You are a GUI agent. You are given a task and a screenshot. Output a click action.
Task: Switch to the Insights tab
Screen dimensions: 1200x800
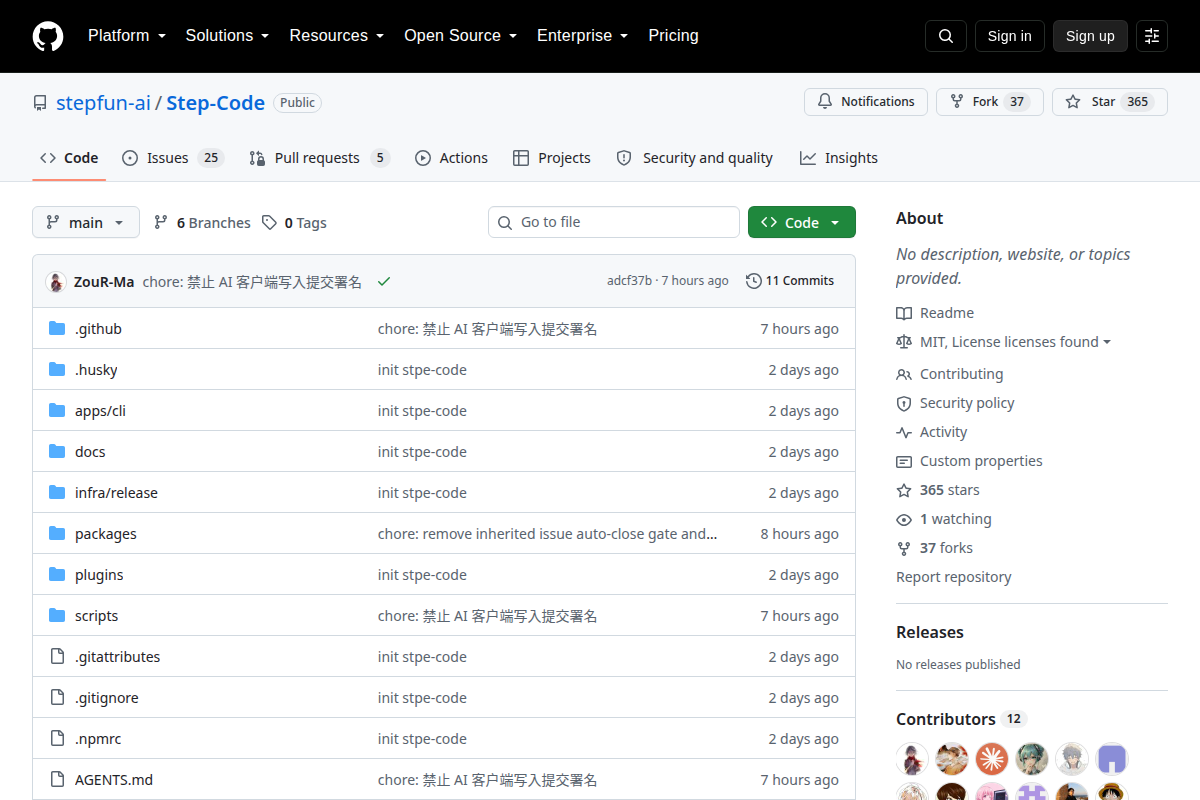pos(838,158)
